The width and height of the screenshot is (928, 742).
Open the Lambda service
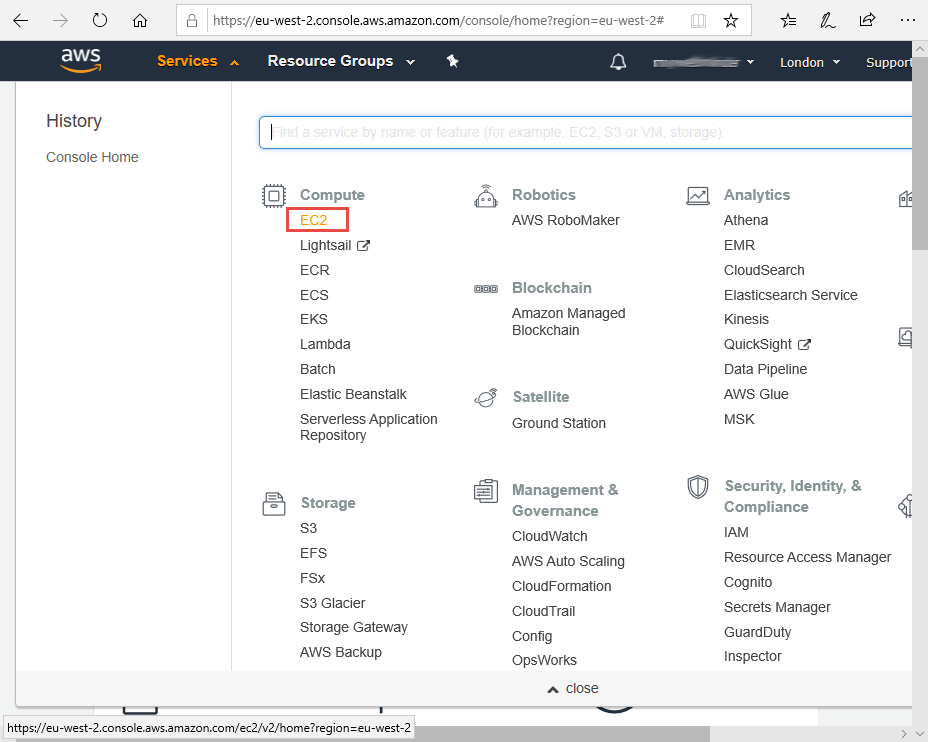325,344
